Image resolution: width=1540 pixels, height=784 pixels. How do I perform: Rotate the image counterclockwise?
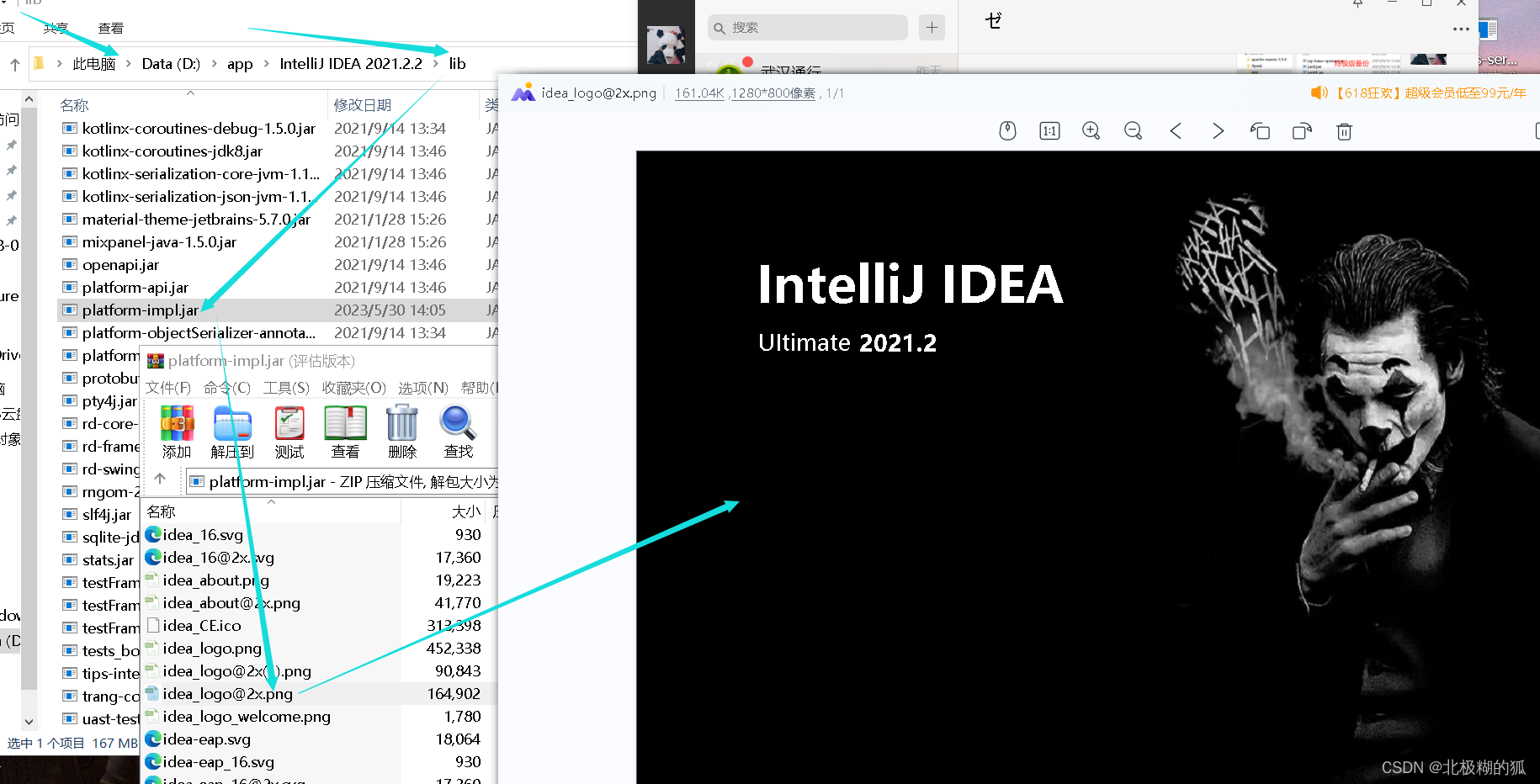[1260, 131]
